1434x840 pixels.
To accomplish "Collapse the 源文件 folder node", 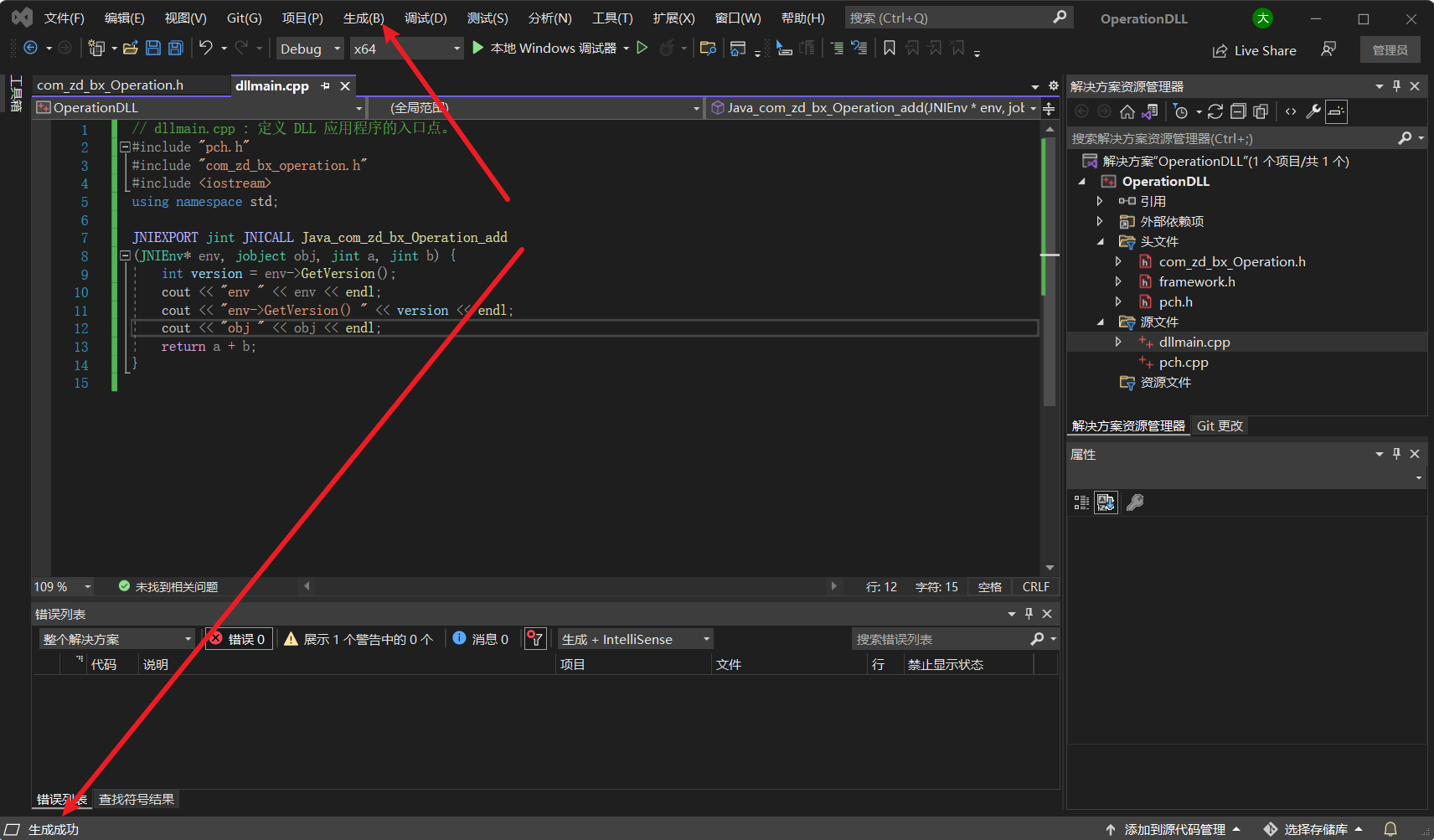I will tap(1100, 322).
